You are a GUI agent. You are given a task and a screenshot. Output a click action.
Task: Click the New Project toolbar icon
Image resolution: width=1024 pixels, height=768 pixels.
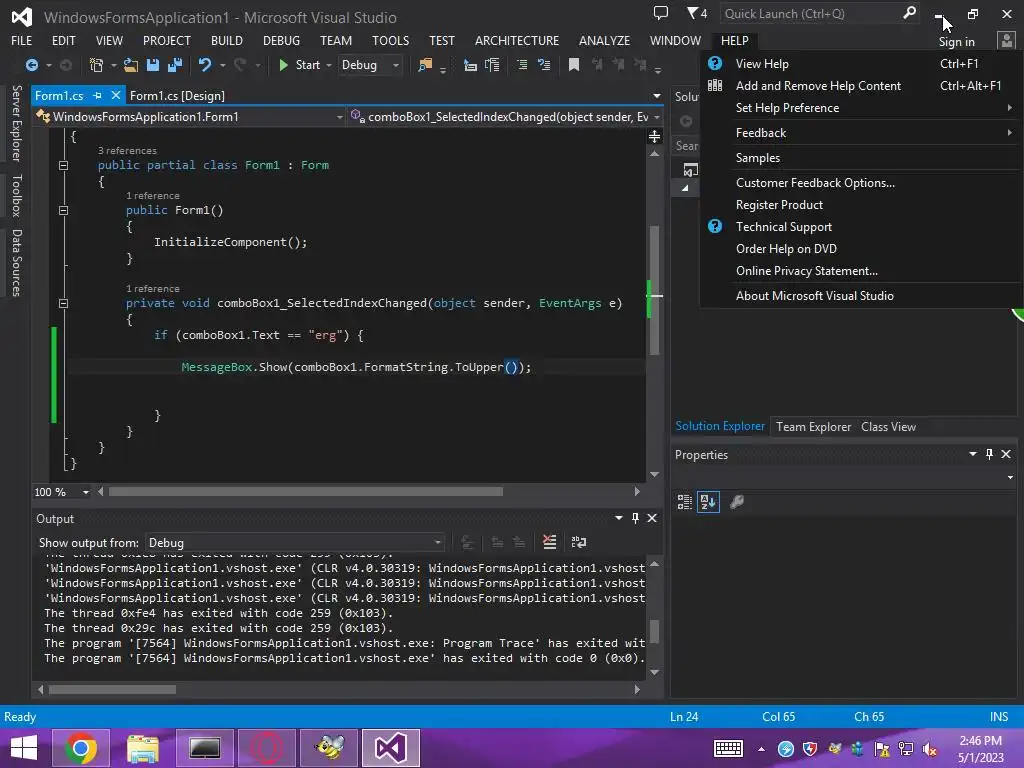pyautogui.click(x=96, y=65)
